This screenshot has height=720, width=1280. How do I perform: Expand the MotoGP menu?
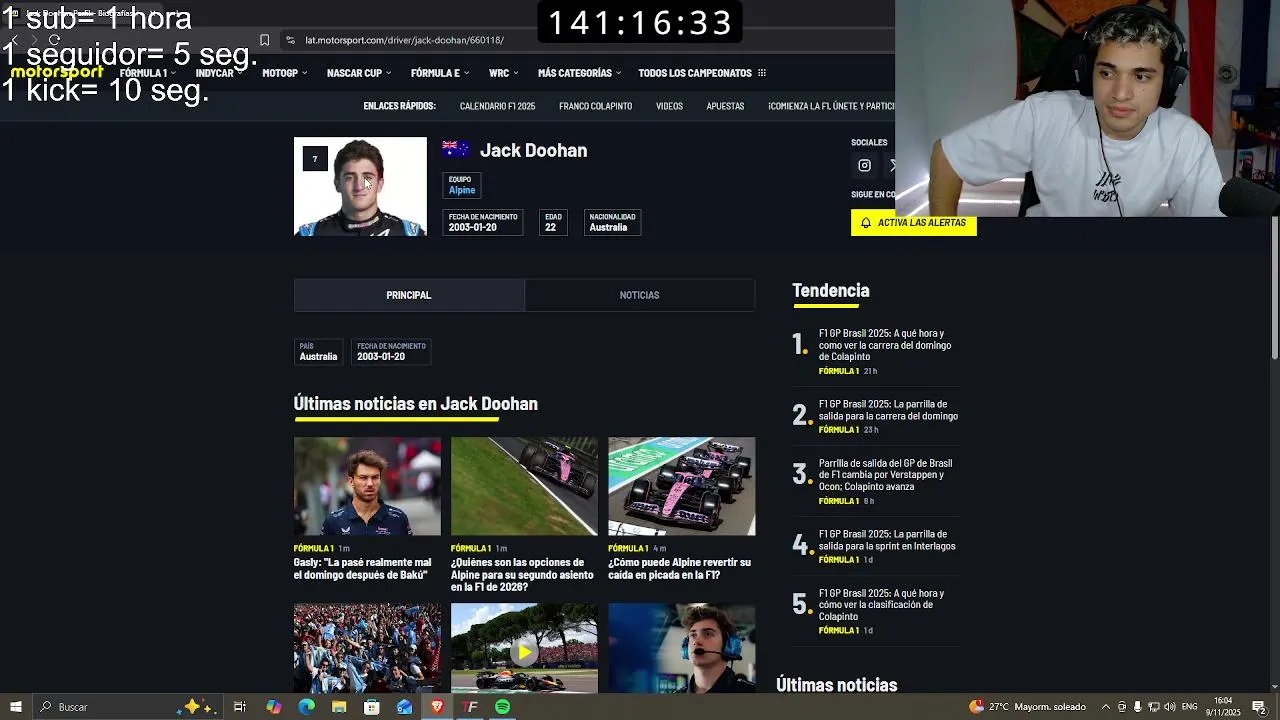[x=284, y=73]
